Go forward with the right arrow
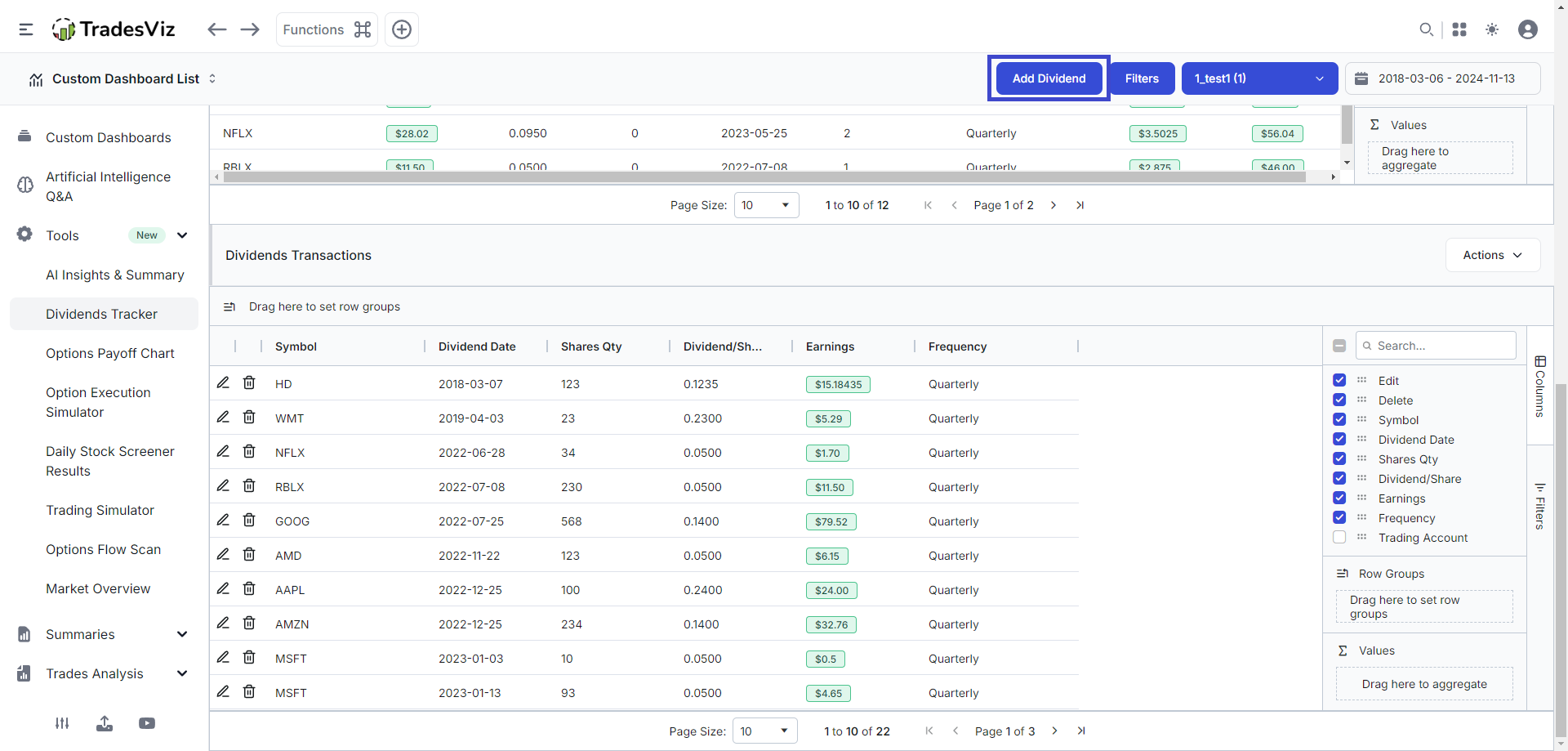 pos(250,29)
